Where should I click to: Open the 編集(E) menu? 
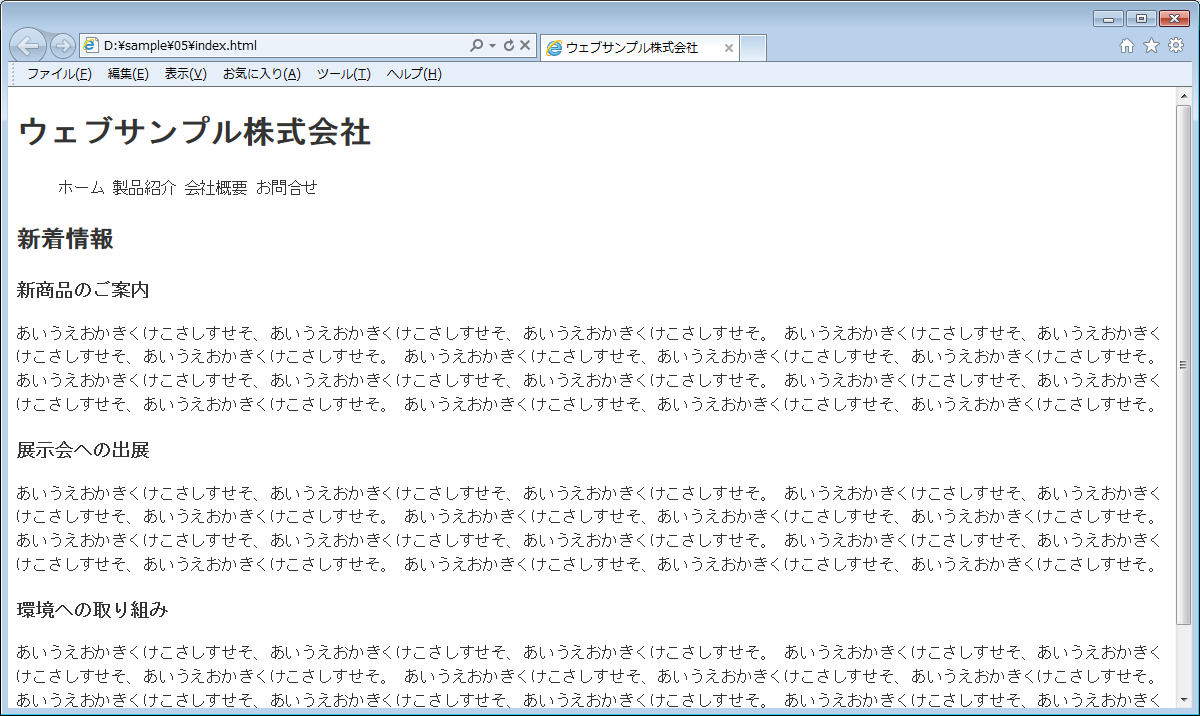pyautogui.click(x=128, y=74)
